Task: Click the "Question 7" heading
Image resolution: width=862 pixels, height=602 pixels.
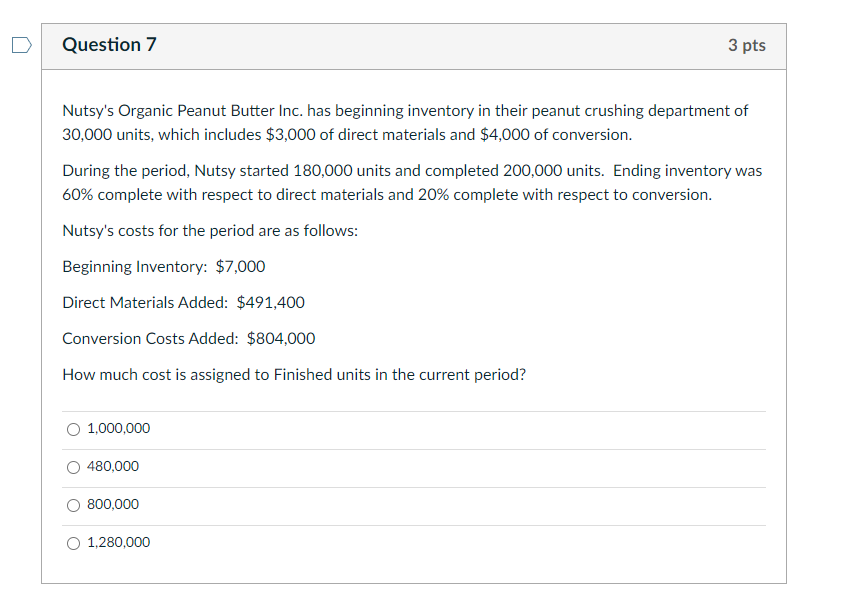Action: (x=109, y=45)
